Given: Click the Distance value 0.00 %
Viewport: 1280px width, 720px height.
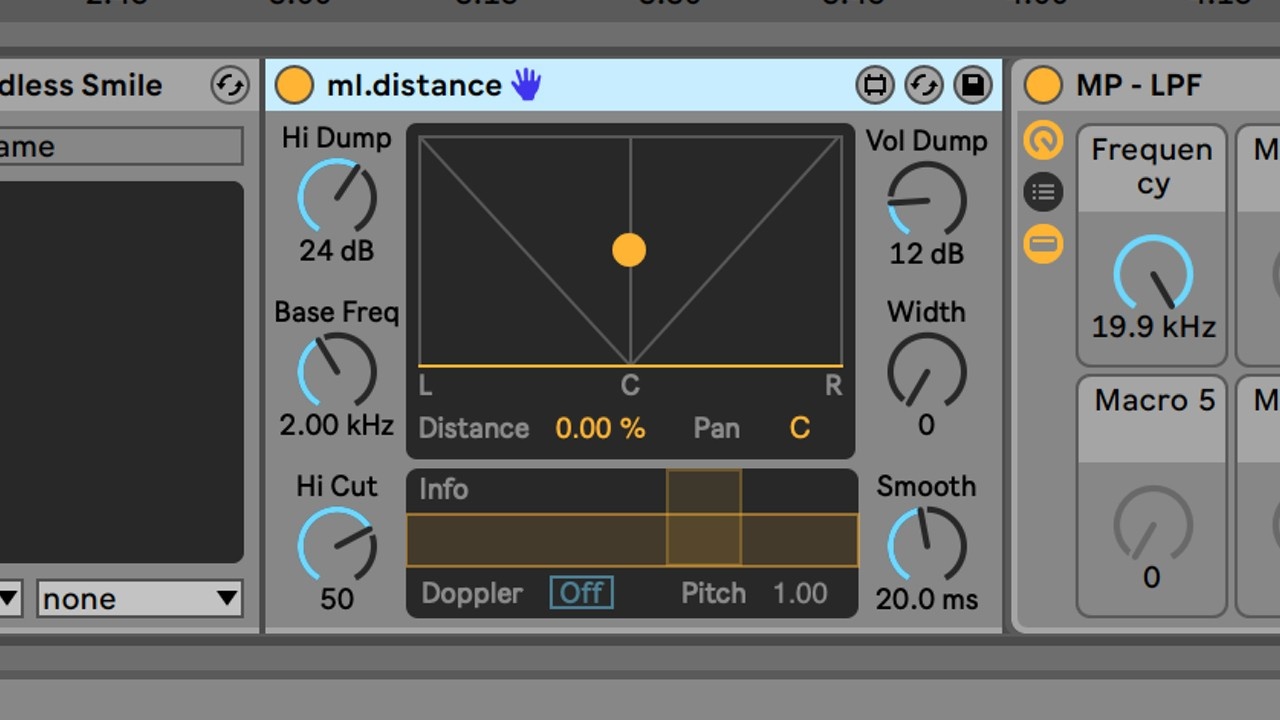Looking at the screenshot, I should [x=600, y=428].
